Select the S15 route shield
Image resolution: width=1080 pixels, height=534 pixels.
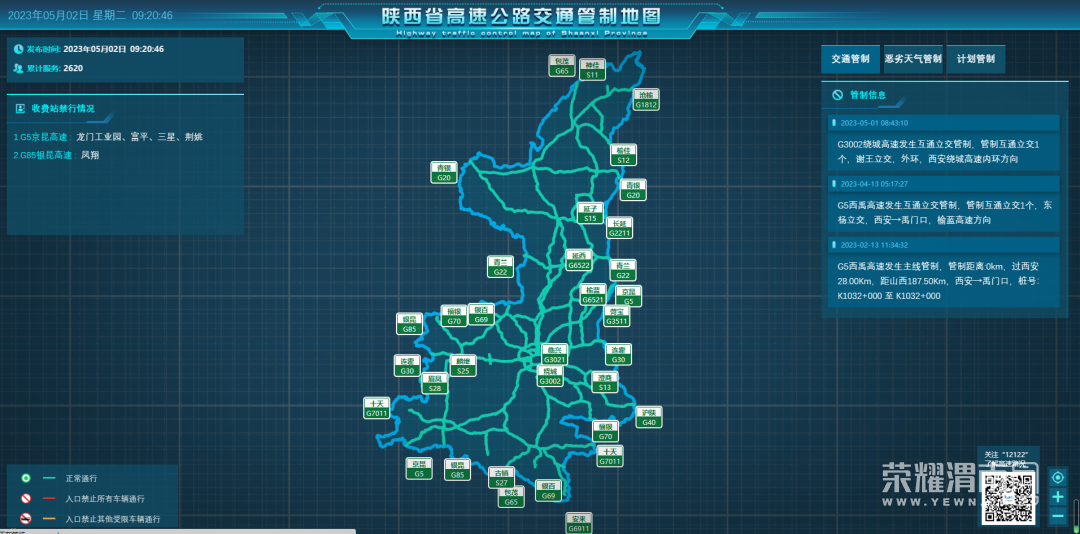(590, 213)
